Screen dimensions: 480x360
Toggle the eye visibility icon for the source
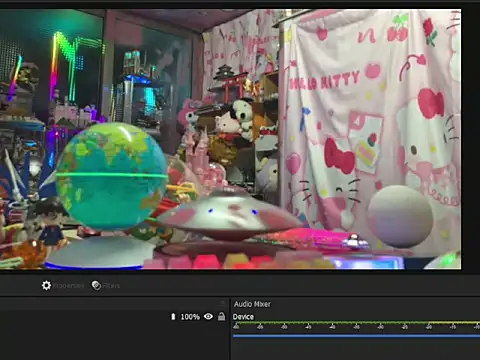coord(208,316)
